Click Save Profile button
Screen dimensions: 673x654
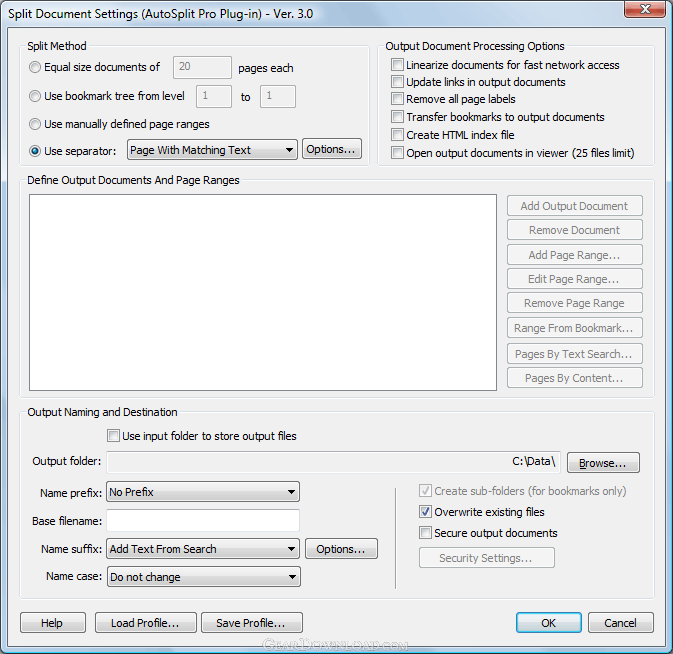click(252, 623)
